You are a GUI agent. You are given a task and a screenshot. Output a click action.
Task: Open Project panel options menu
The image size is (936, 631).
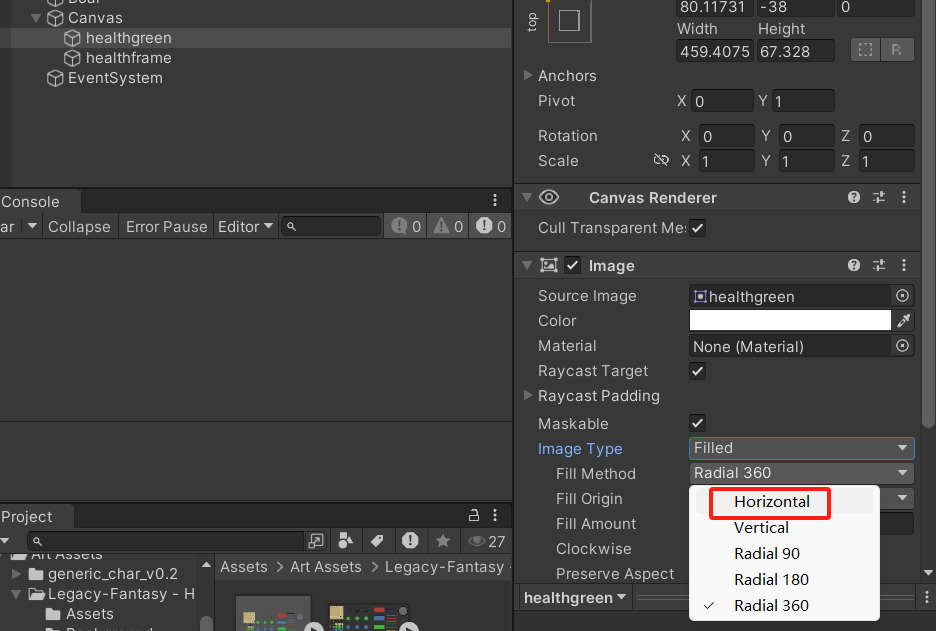click(495, 515)
